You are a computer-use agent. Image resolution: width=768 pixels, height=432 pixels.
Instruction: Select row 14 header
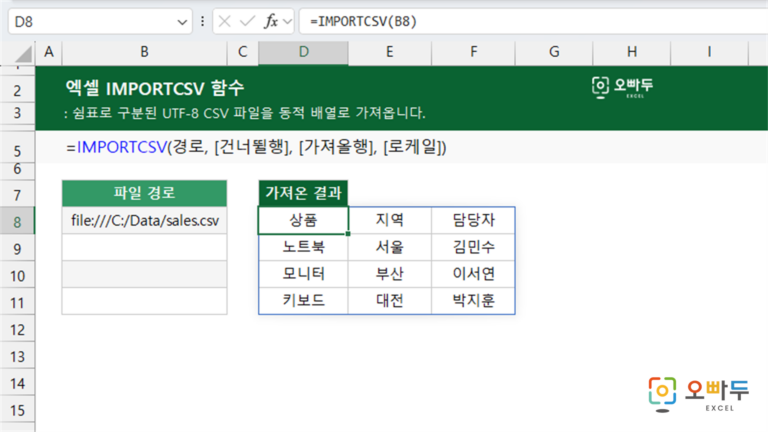(18, 383)
